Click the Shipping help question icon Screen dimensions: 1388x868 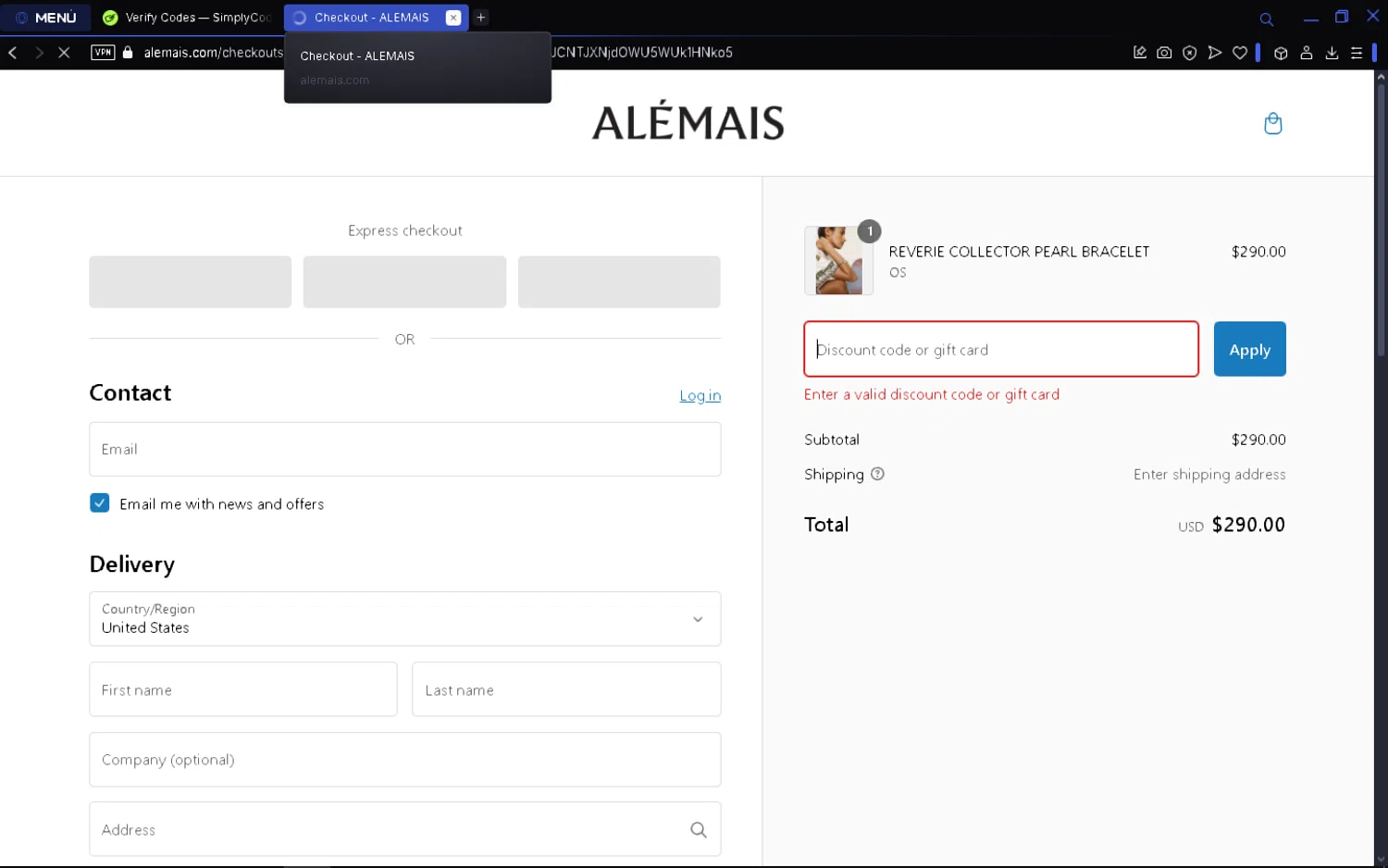click(877, 474)
